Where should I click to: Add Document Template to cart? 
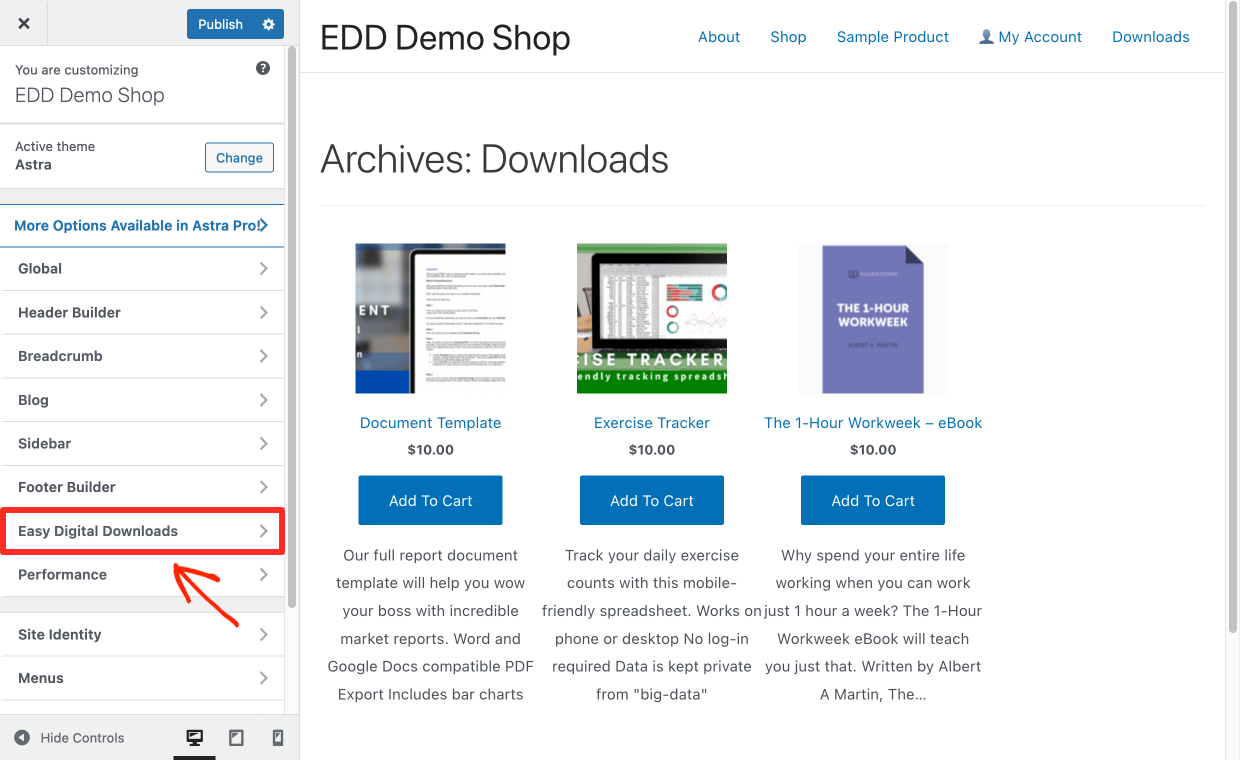(430, 501)
